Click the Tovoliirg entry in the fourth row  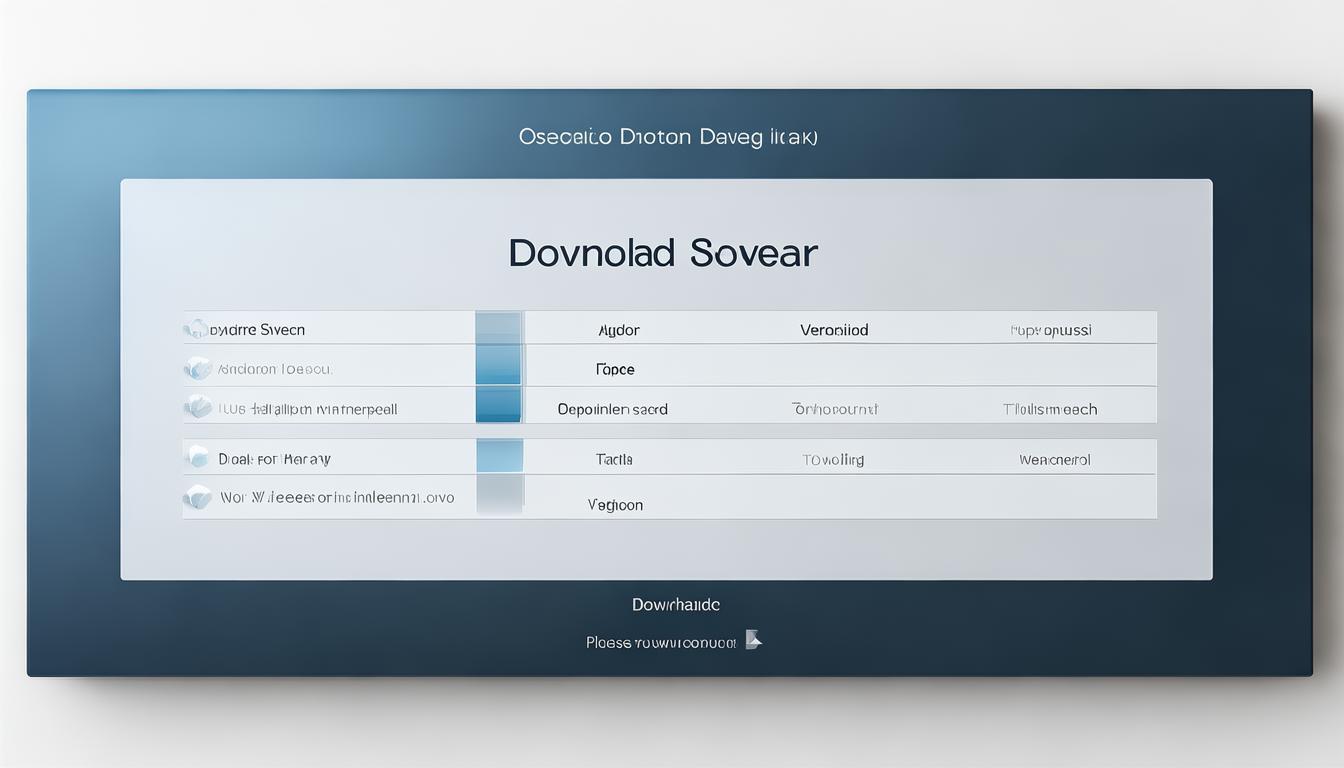click(x=833, y=460)
